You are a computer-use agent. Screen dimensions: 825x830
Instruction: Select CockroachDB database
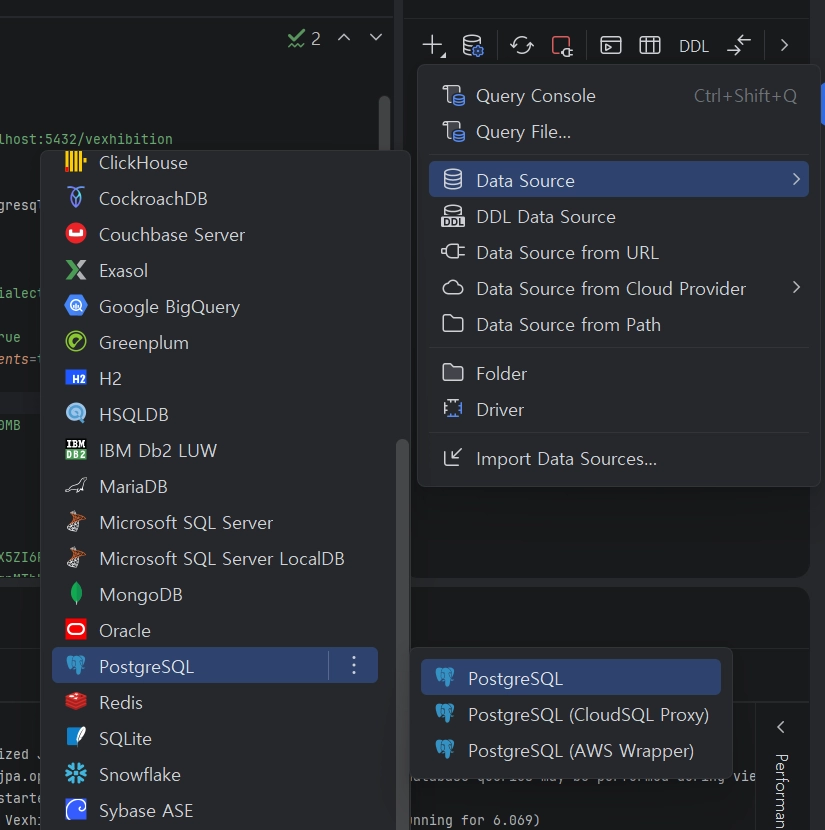point(215,199)
